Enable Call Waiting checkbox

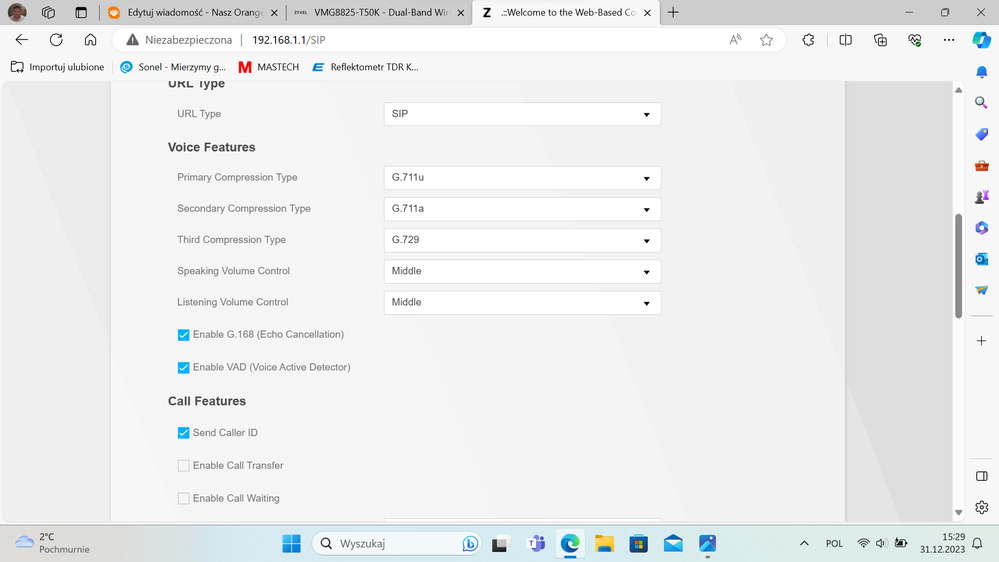point(183,498)
